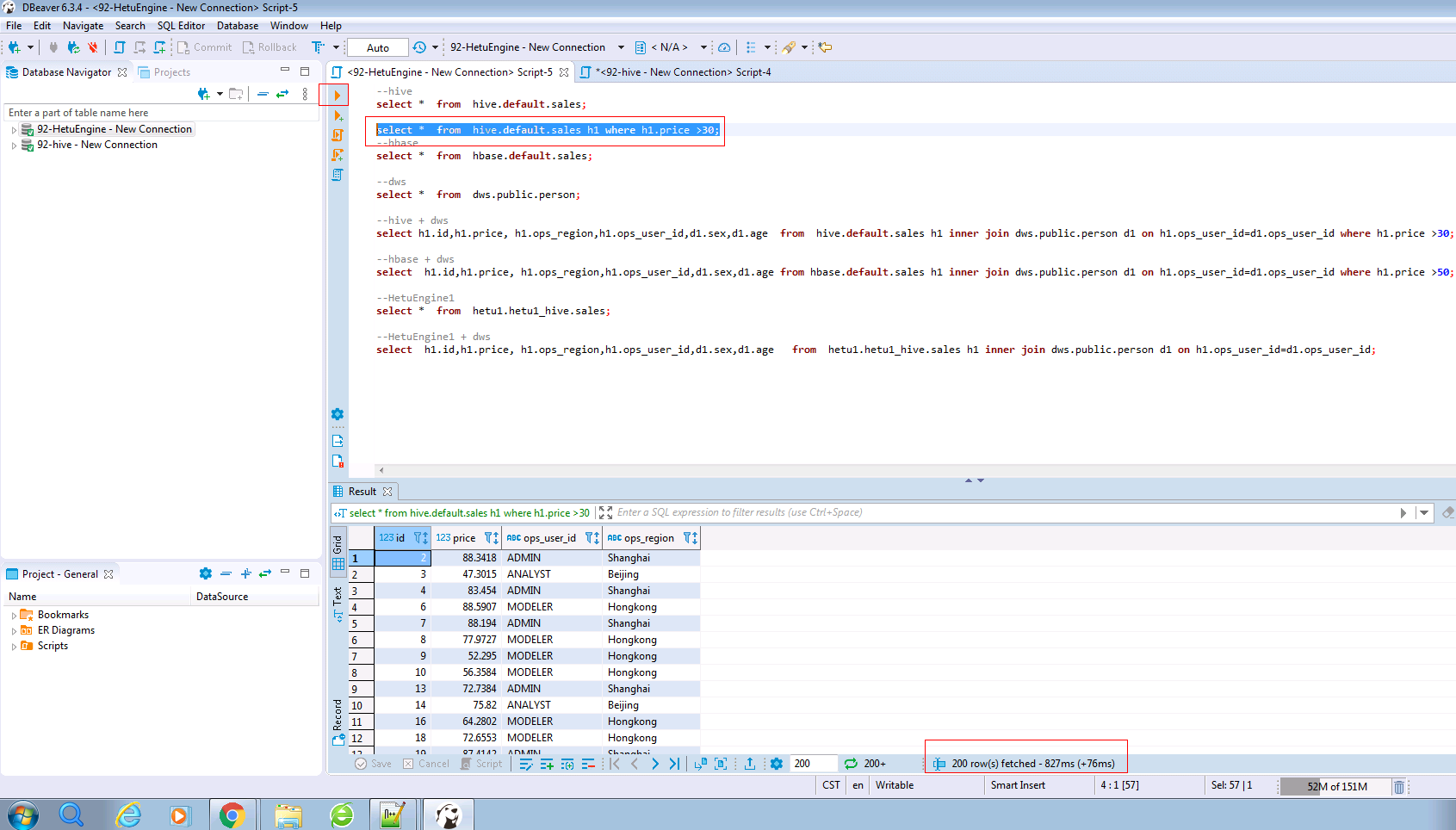Toggle link with editor in Database Navigator
This screenshot has width=1456, height=830.
coord(282,94)
